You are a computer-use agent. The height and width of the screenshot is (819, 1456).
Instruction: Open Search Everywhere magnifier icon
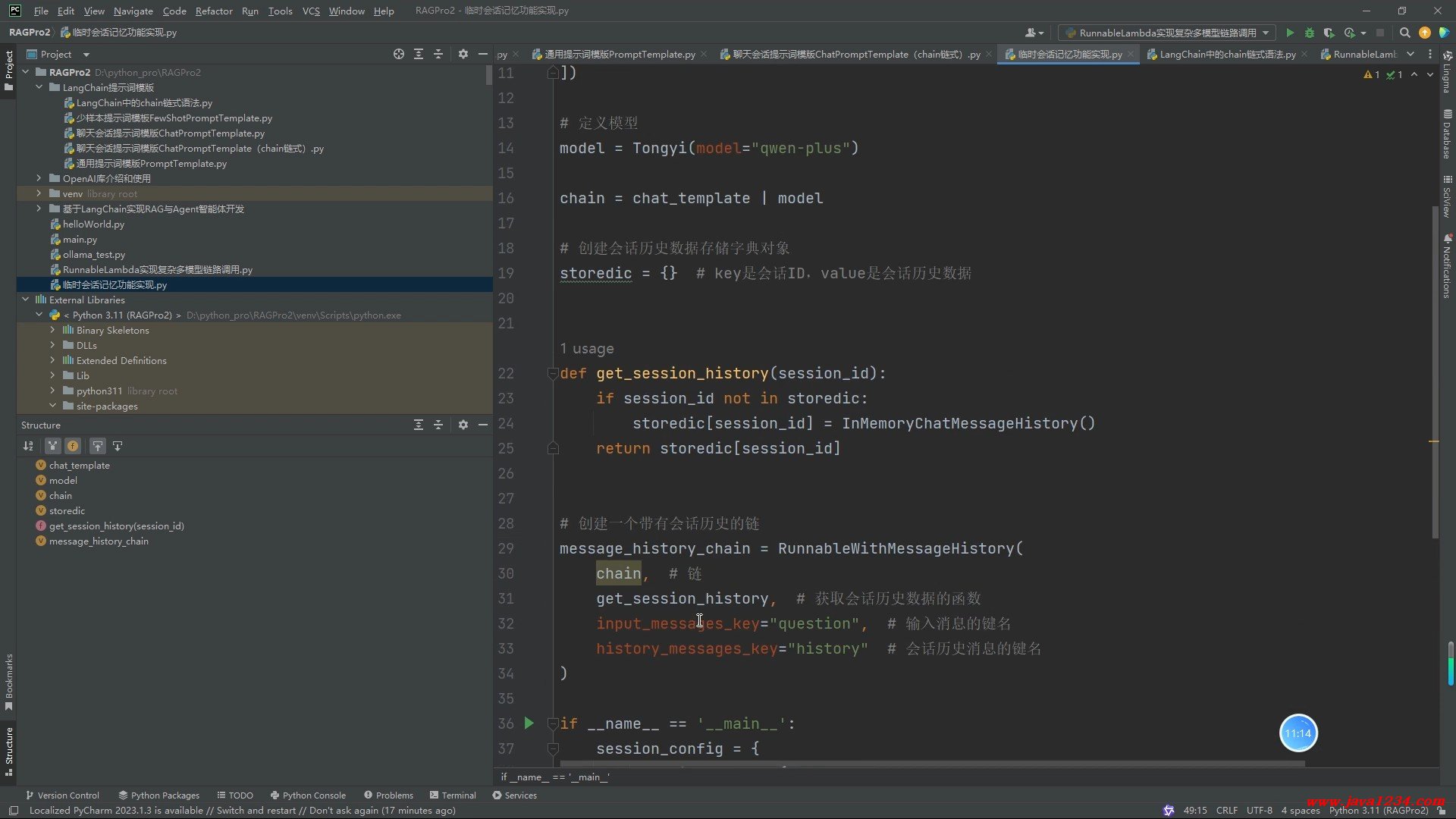[x=1404, y=33]
